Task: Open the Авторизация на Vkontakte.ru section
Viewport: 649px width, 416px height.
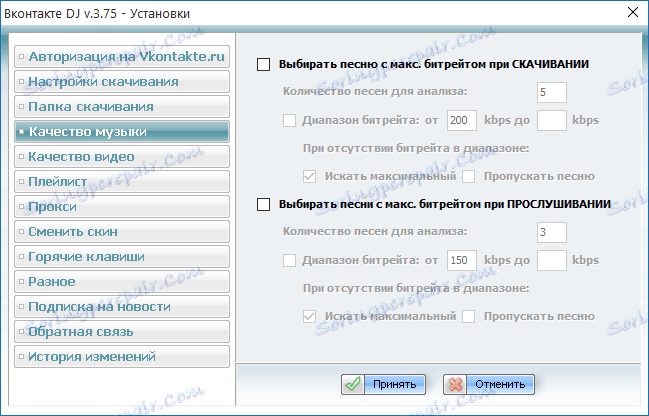Action: click(x=122, y=57)
